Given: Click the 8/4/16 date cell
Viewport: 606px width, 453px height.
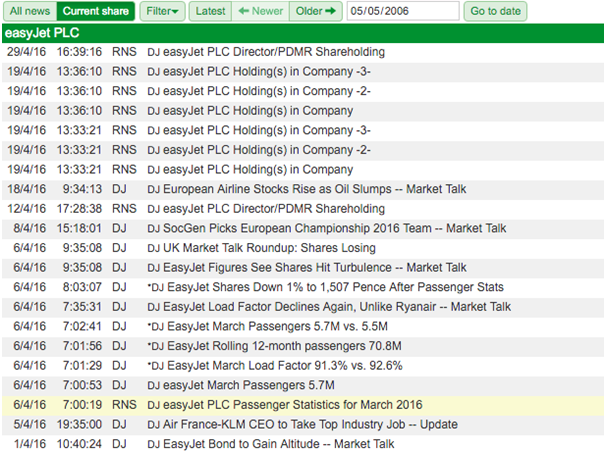Looking at the screenshot, I should coord(30,228).
